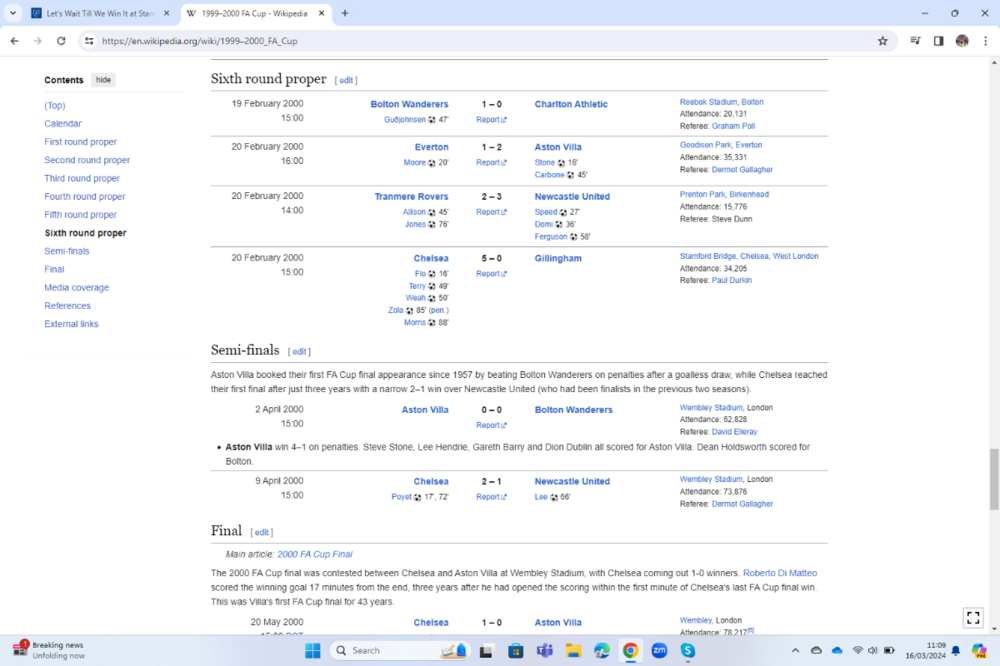
Task: Go to Third round proper section
Action: [x=82, y=178]
